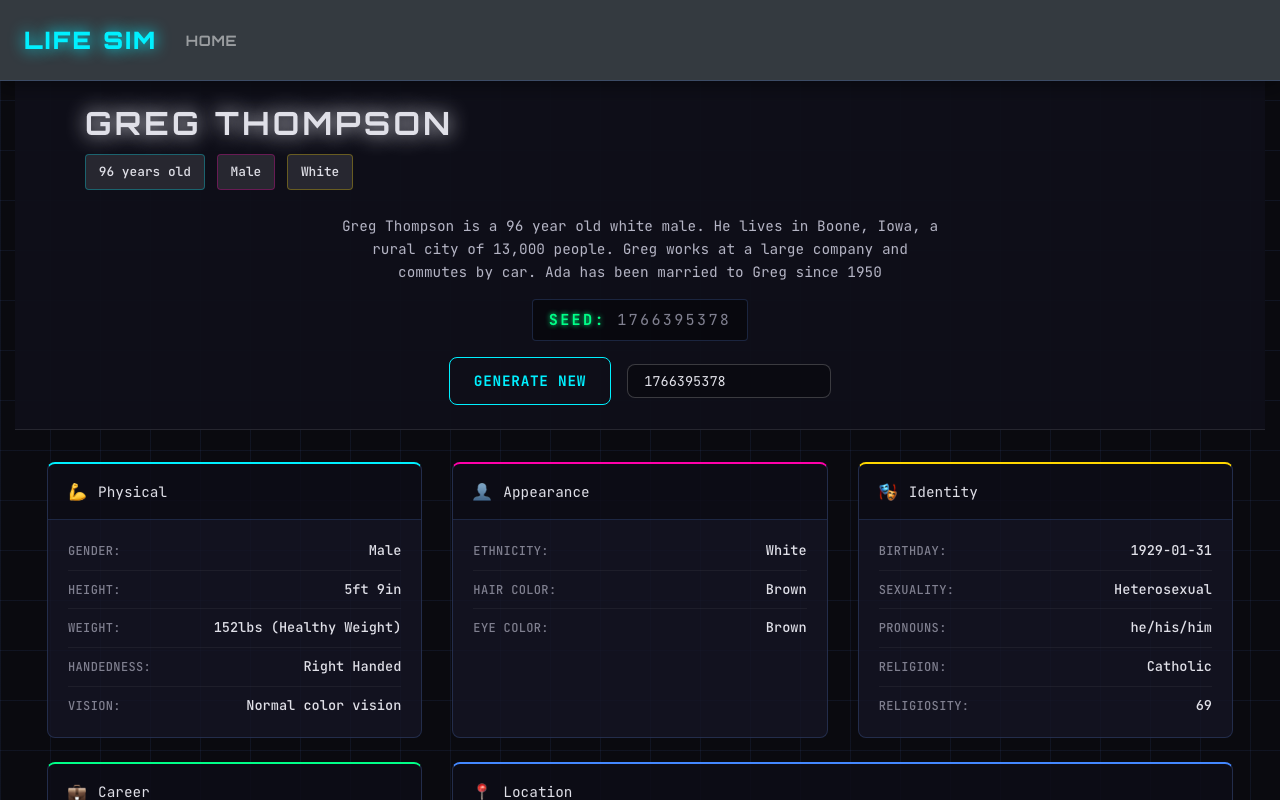Select the 96 years old badge
1280x800 pixels.
[145, 172]
